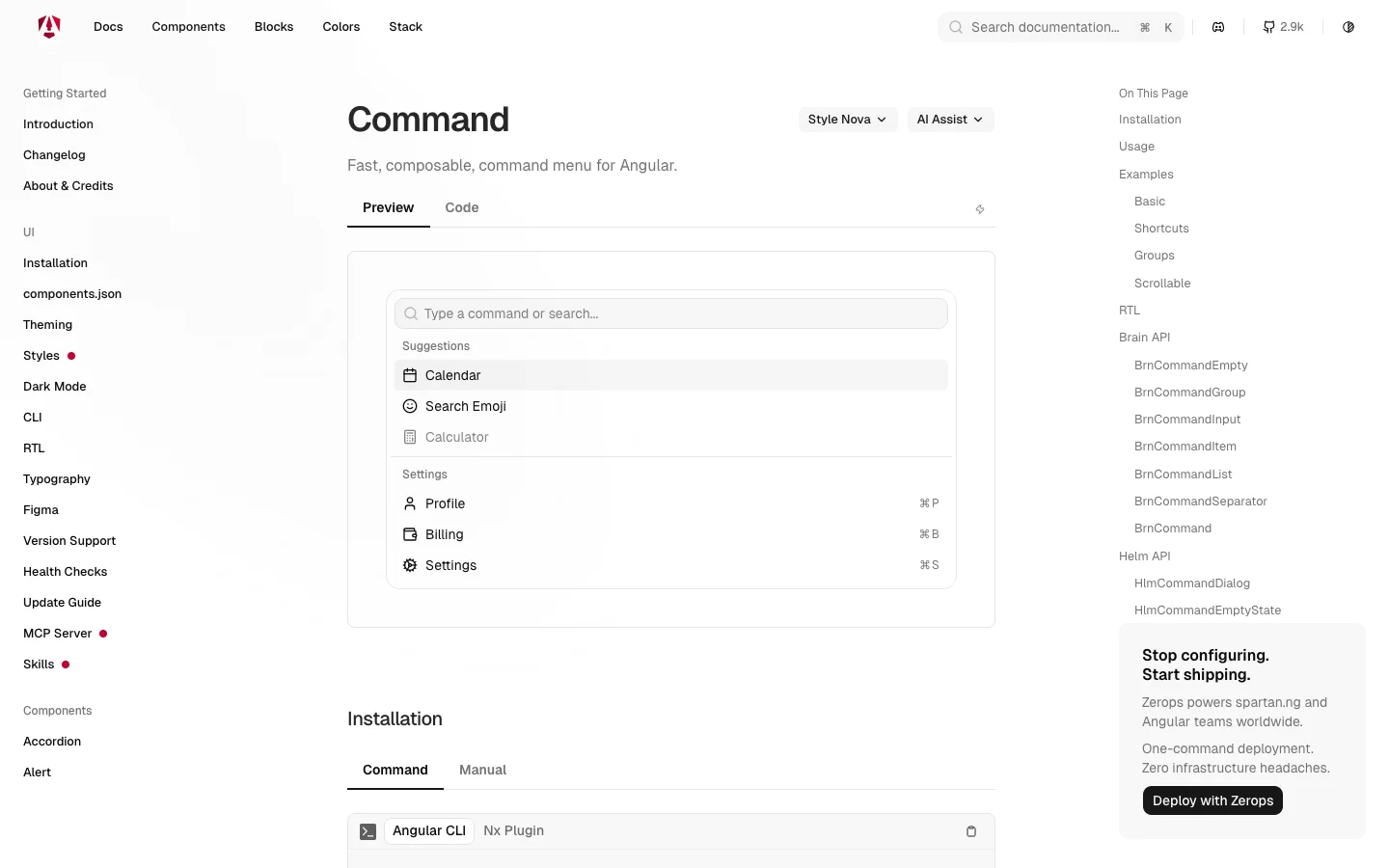Image resolution: width=1389 pixels, height=868 pixels.
Task: Jump to Shortcuts in On This Page
Action: click(x=1161, y=229)
